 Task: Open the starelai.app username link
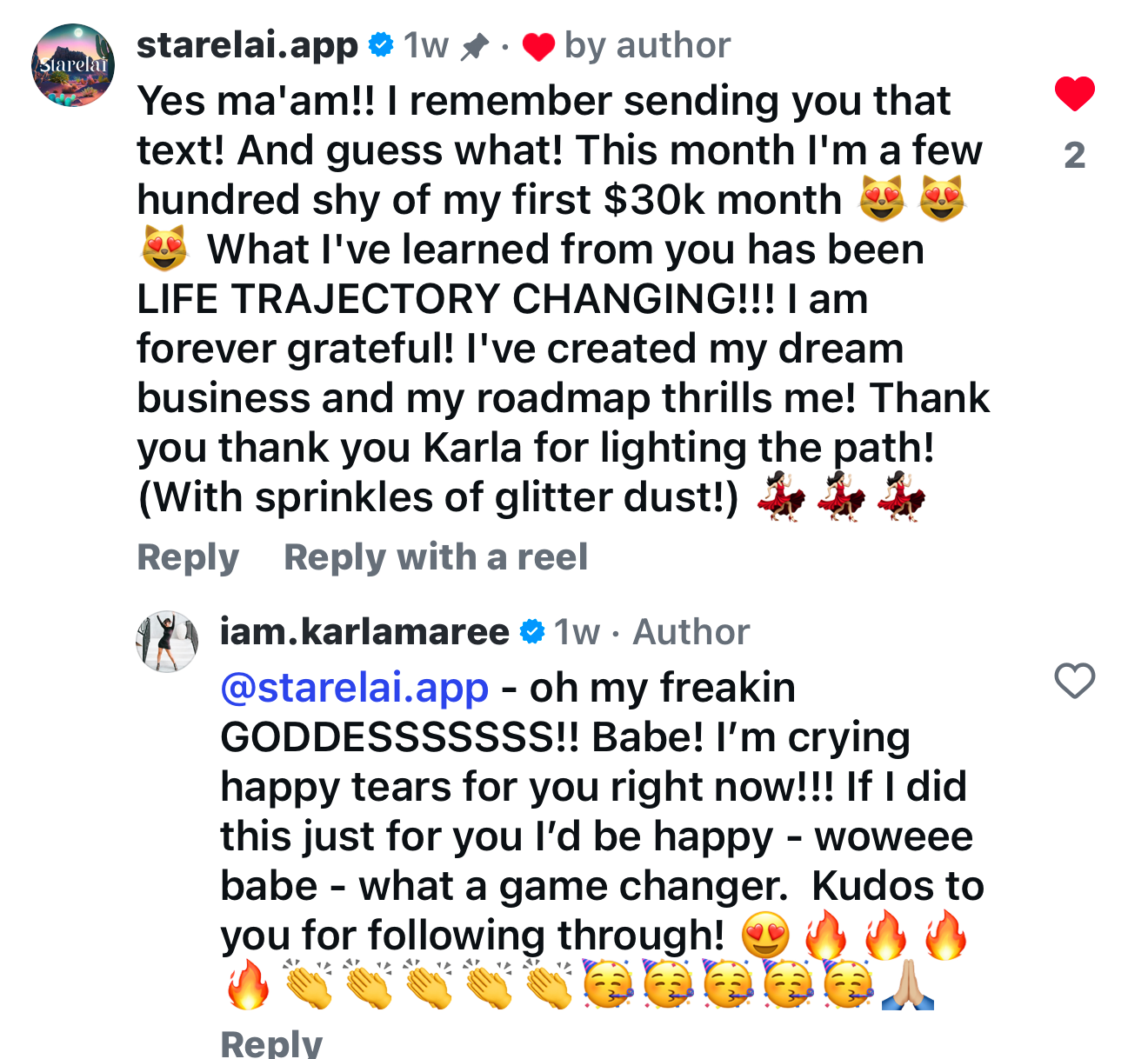(x=247, y=45)
